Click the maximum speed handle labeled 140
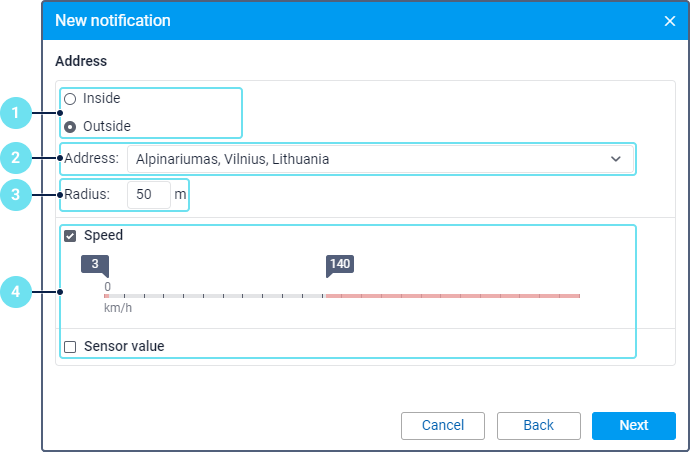 pos(340,265)
